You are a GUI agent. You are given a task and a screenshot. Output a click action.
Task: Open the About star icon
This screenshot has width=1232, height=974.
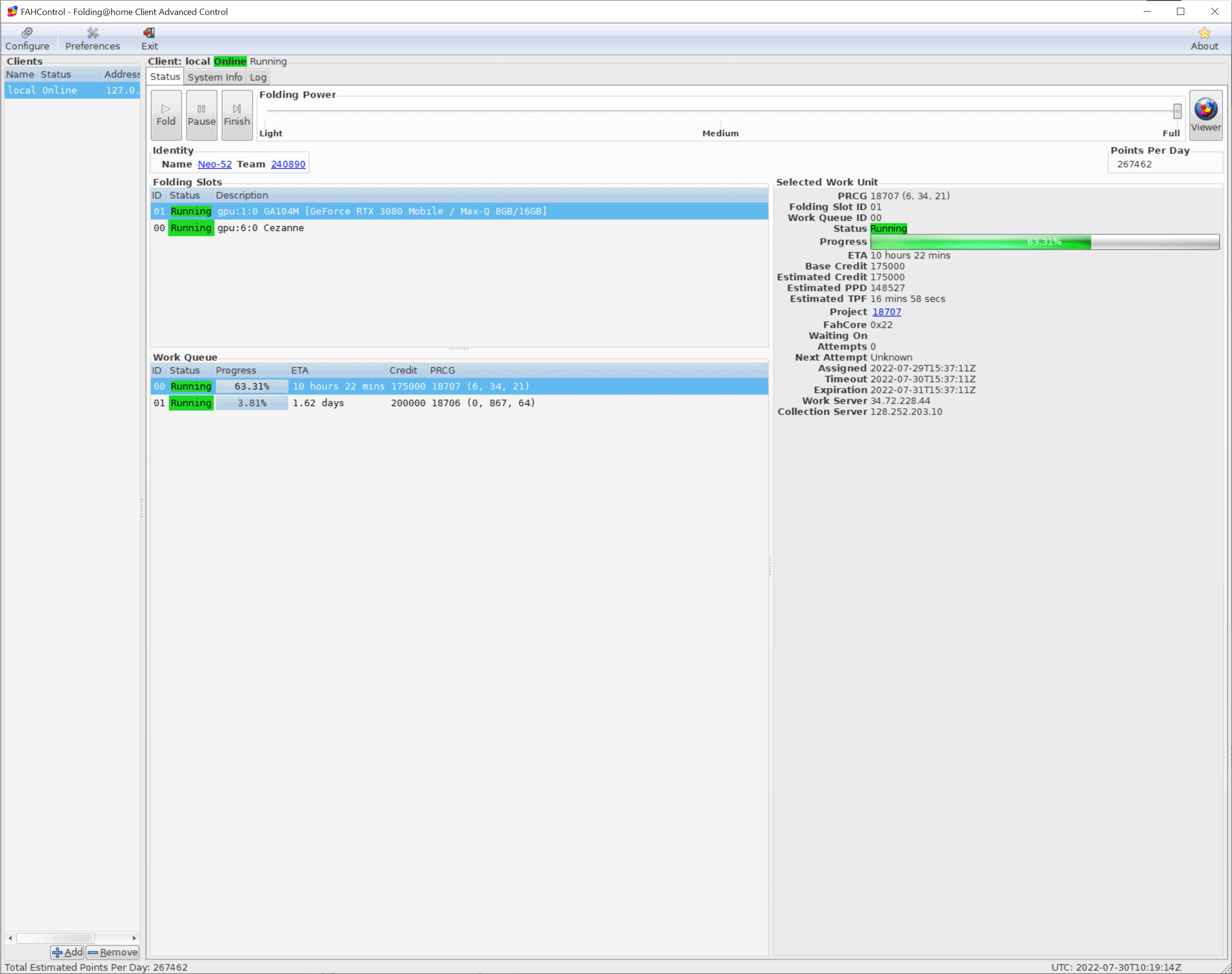1204,39
